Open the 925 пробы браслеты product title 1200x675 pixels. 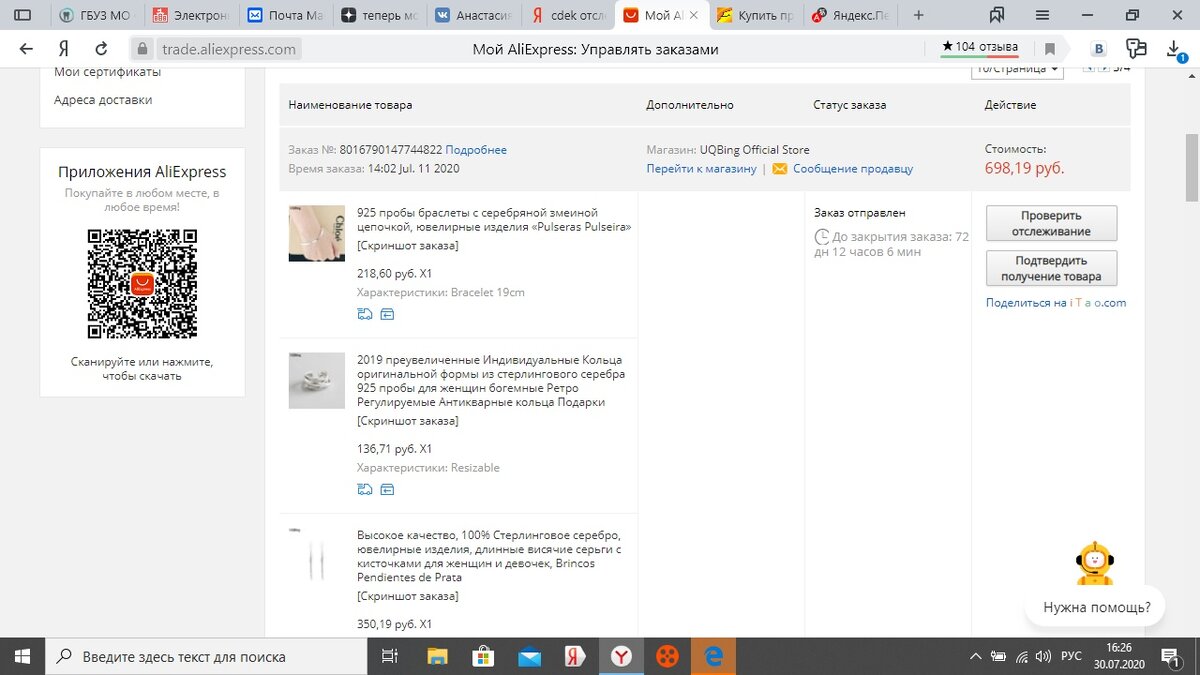click(x=494, y=220)
